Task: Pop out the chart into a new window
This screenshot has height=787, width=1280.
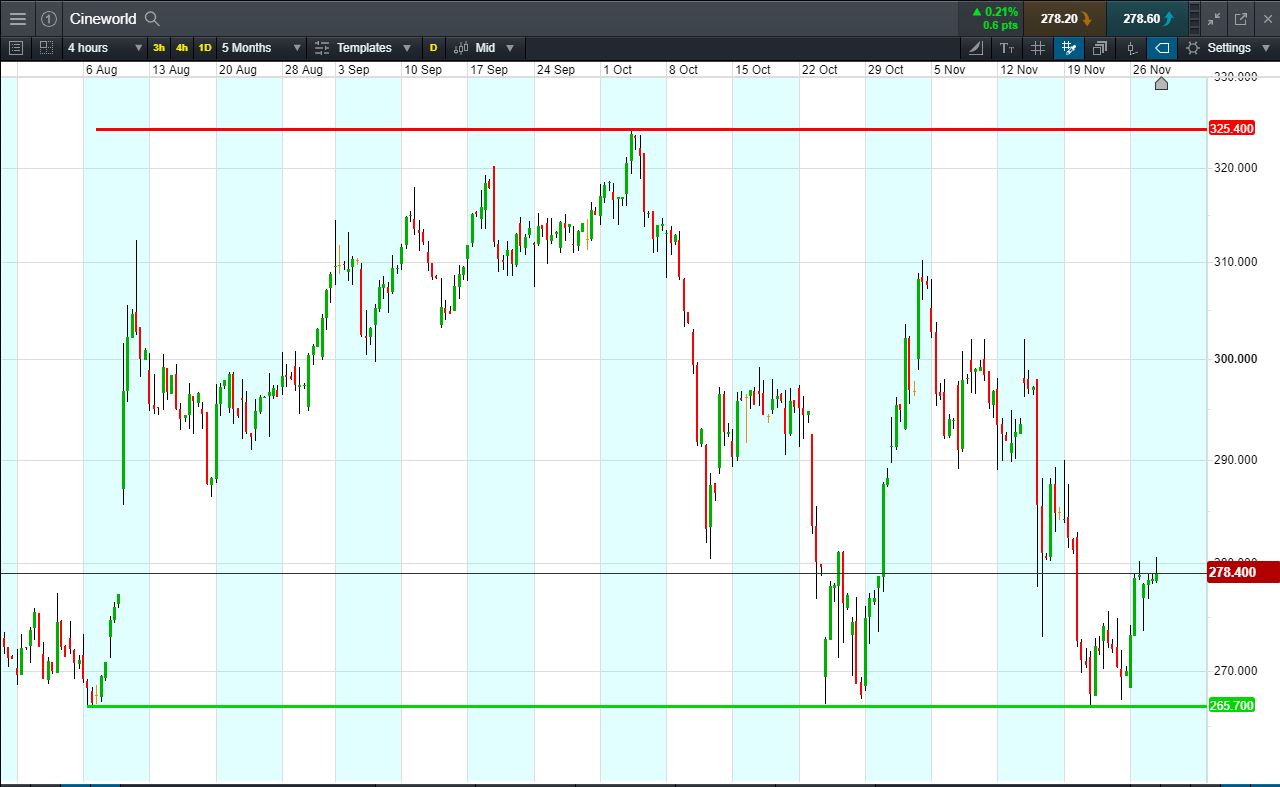Action: [1241, 18]
